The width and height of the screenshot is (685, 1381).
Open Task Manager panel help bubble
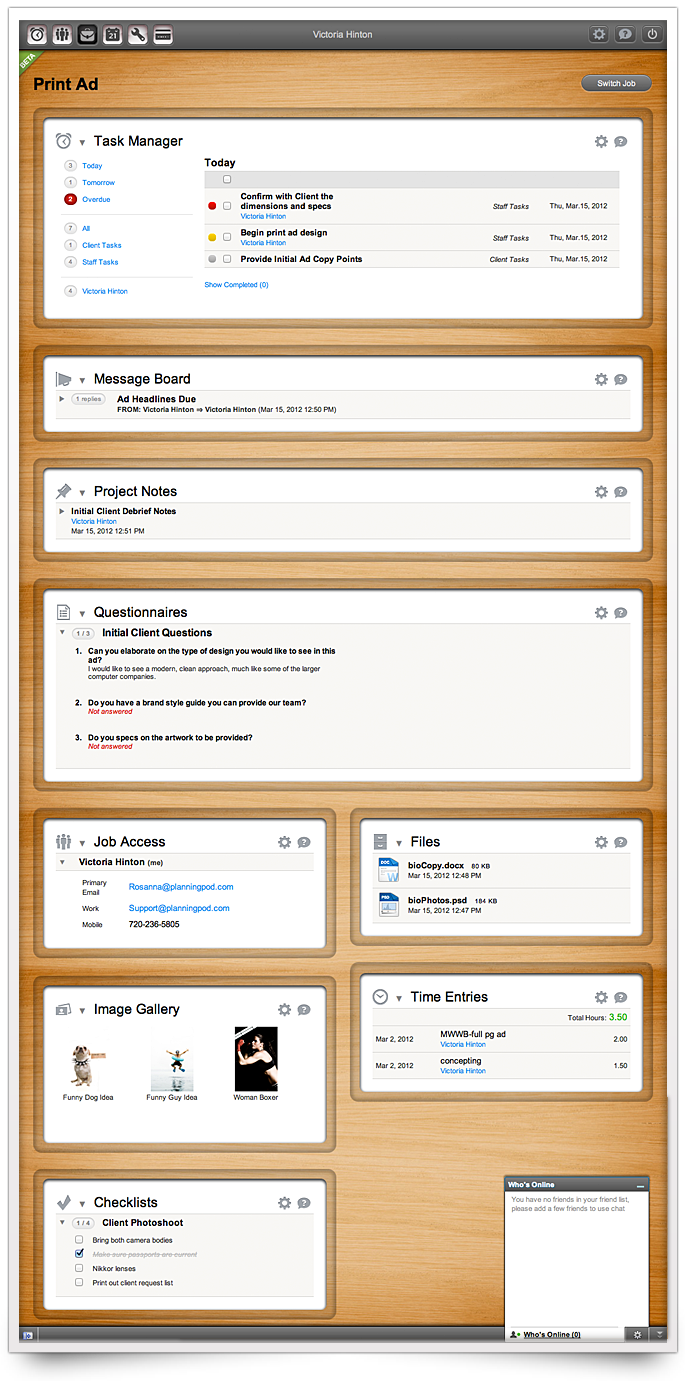point(621,142)
